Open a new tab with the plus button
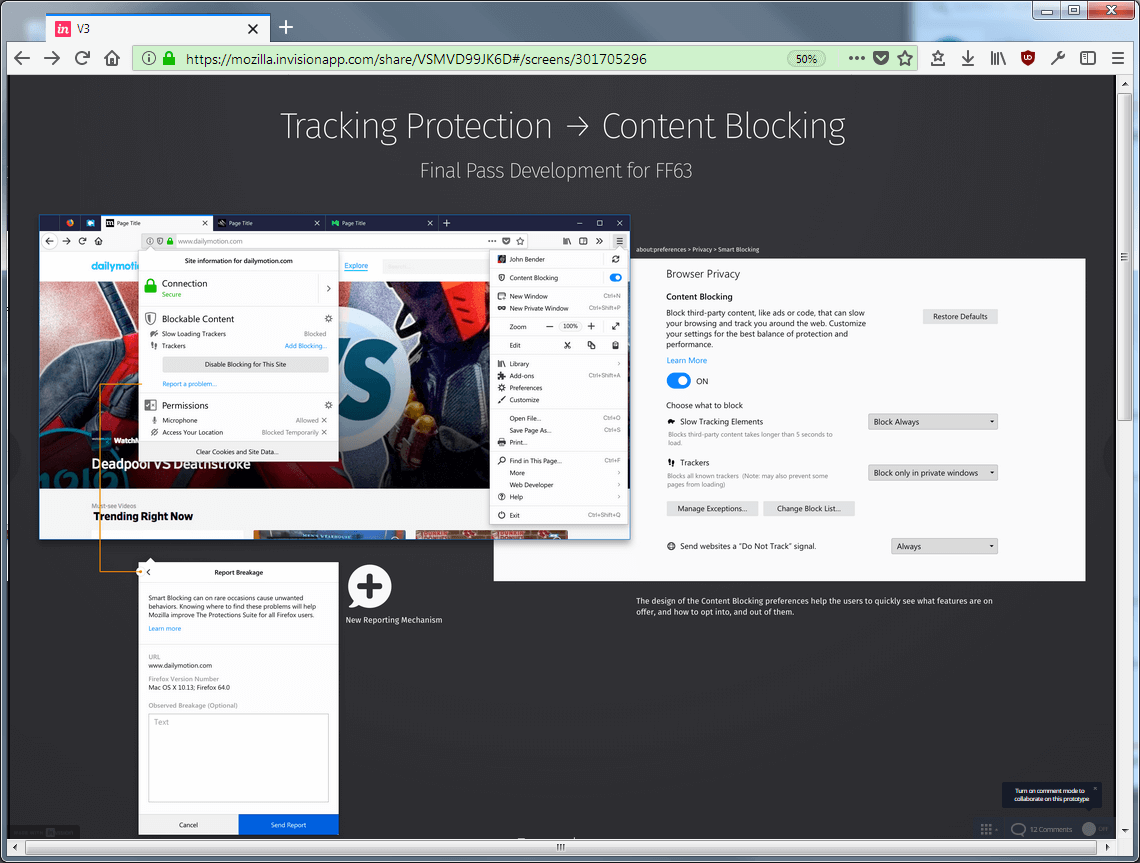Viewport: 1140px width, 863px height. pyautogui.click(x=286, y=27)
